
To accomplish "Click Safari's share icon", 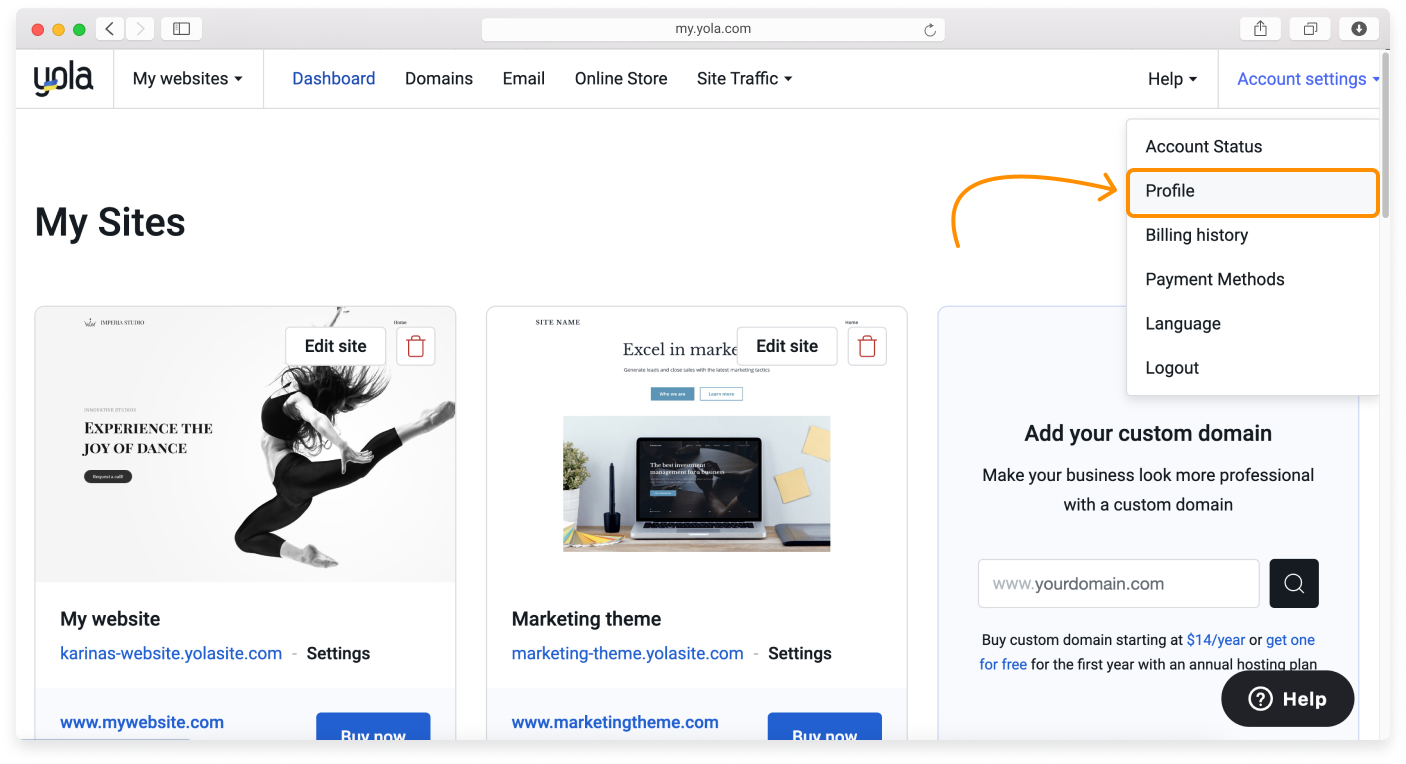I will tap(1260, 29).
